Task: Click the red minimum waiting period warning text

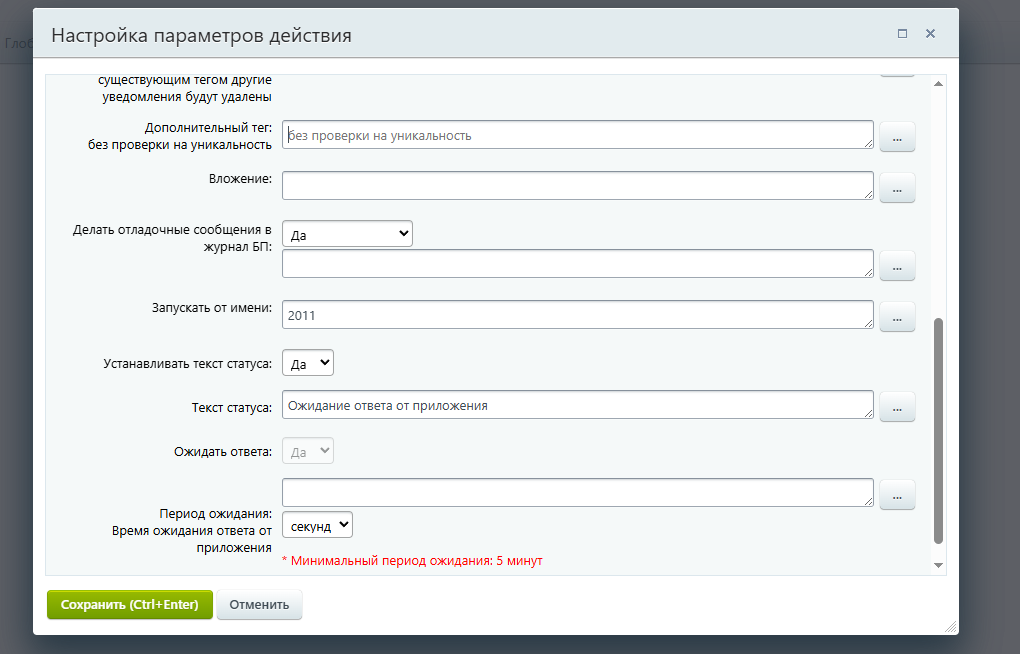Action: [x=413, y=561]
